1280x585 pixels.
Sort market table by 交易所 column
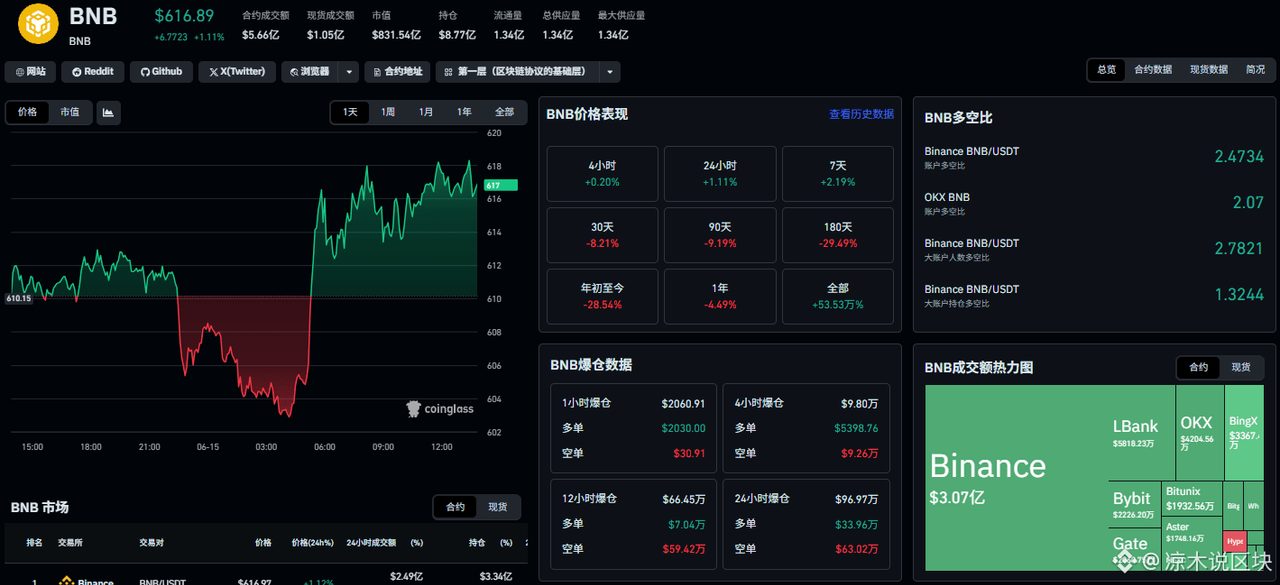tap(70, 542)
